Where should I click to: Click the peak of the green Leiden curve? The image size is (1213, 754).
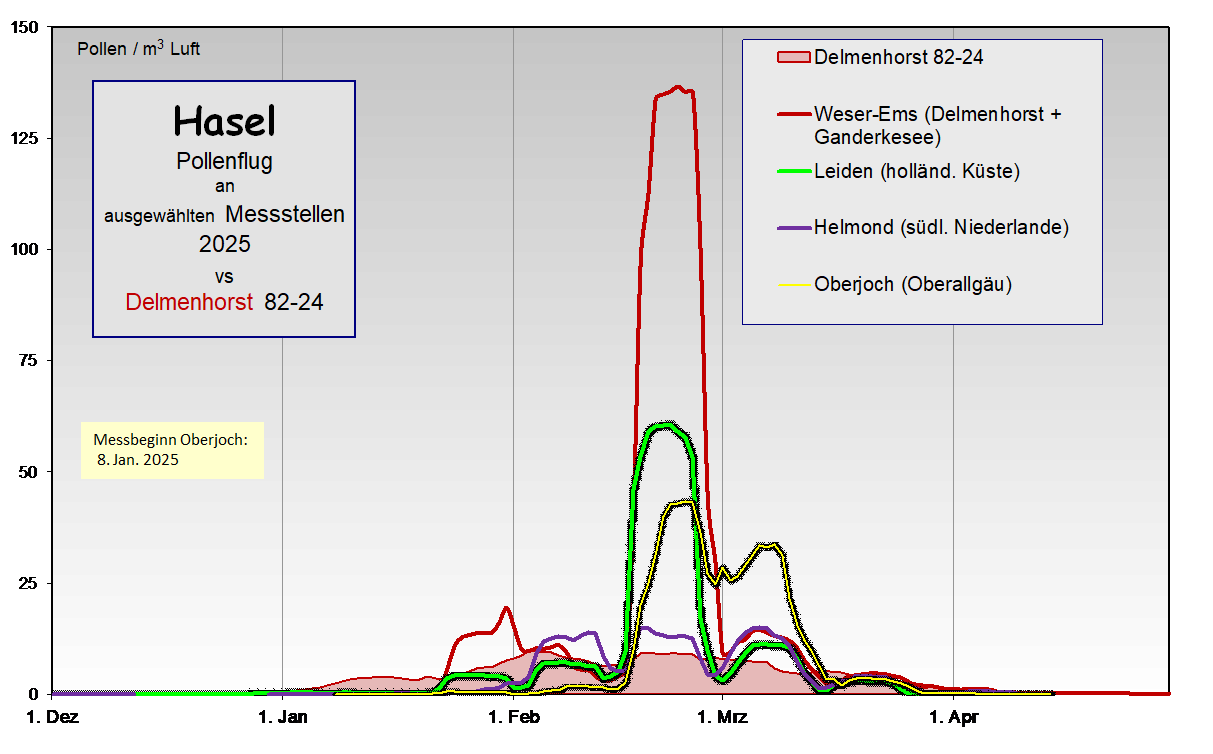point(665,425)
